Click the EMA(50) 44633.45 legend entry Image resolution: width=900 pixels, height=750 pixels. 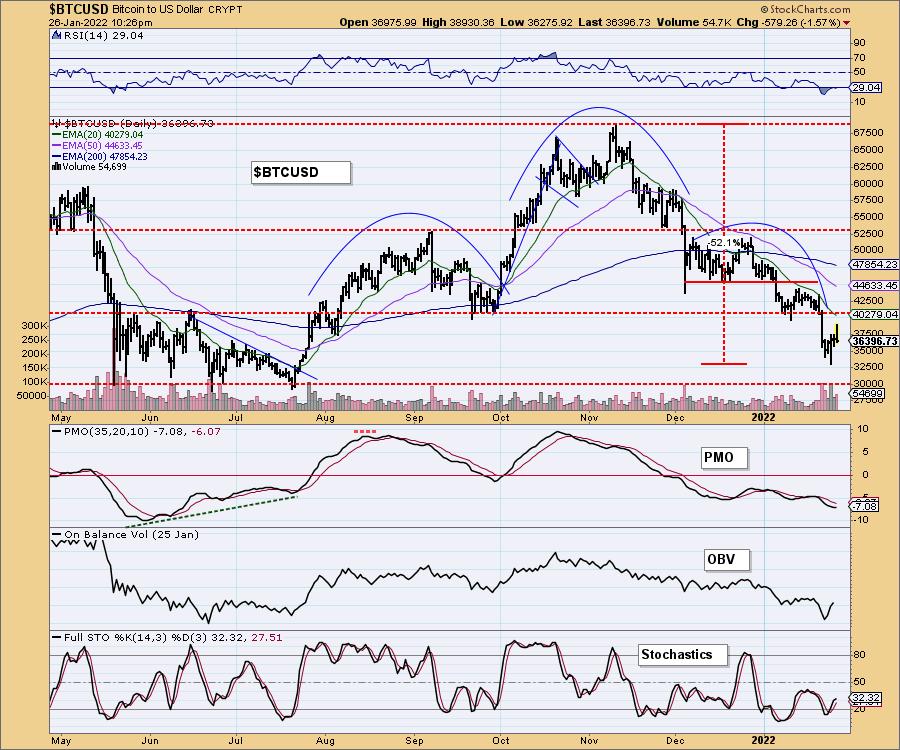[x=97, y=146]
